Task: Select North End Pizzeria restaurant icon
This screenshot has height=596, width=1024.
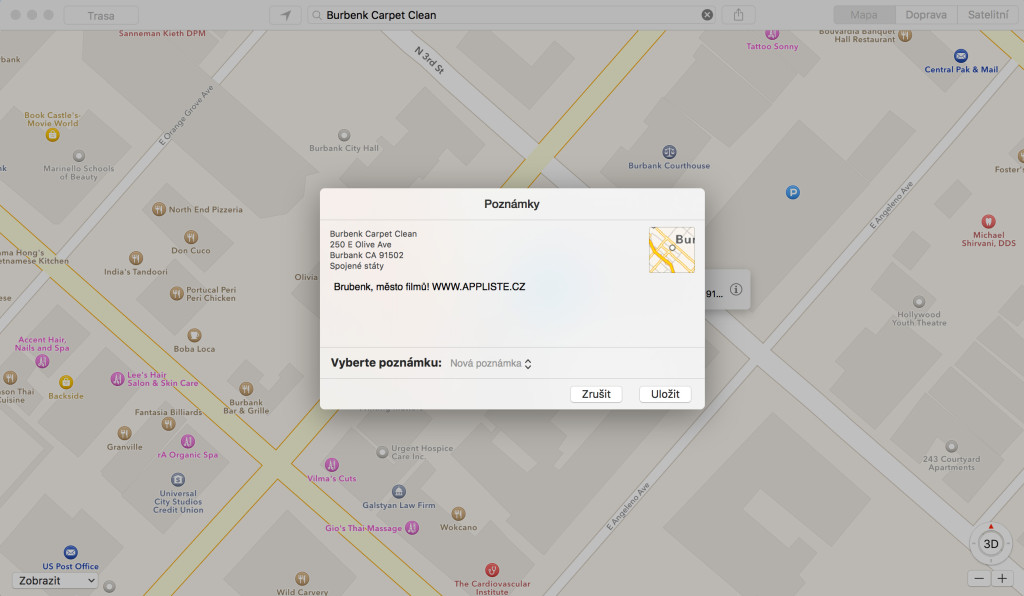Action: [159, 210]
